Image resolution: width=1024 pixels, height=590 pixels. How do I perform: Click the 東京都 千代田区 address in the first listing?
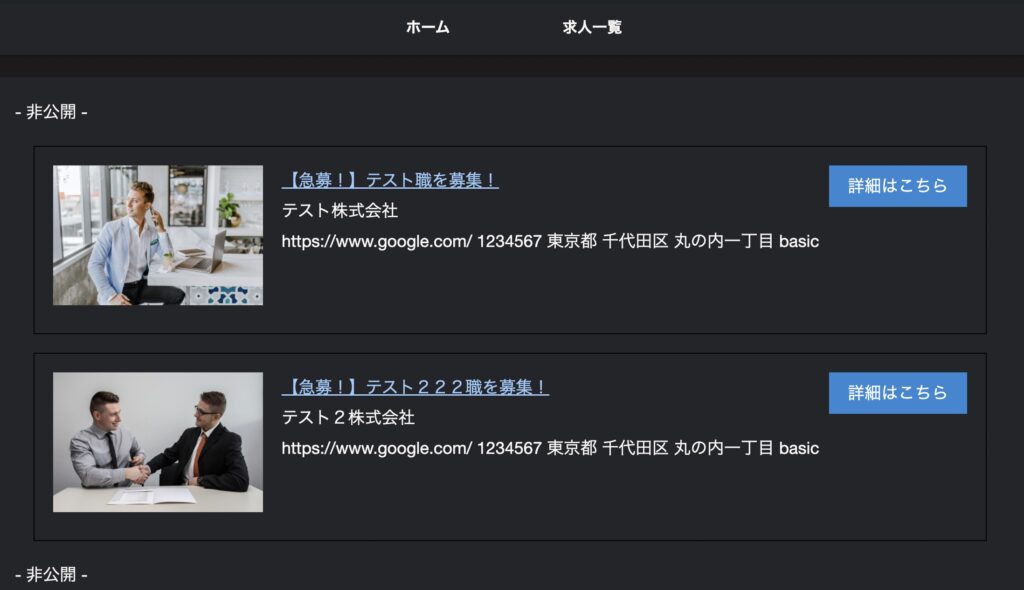point(607,241)
